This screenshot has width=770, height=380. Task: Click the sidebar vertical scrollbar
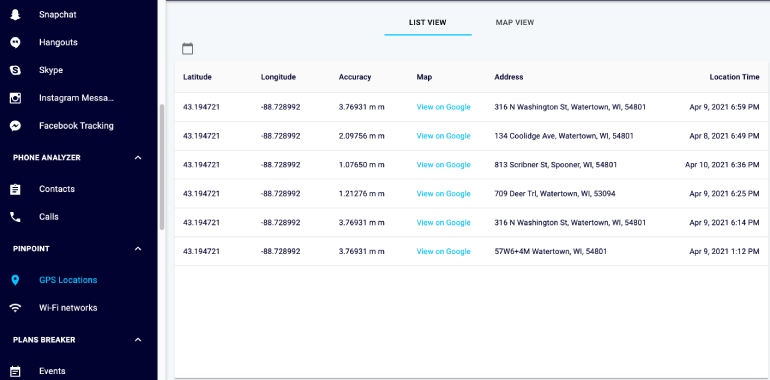click(162, 167)
